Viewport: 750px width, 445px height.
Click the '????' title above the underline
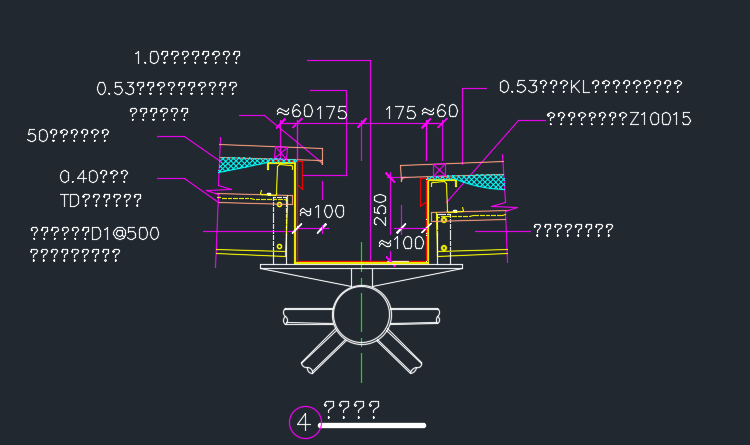tap(352, 409)
